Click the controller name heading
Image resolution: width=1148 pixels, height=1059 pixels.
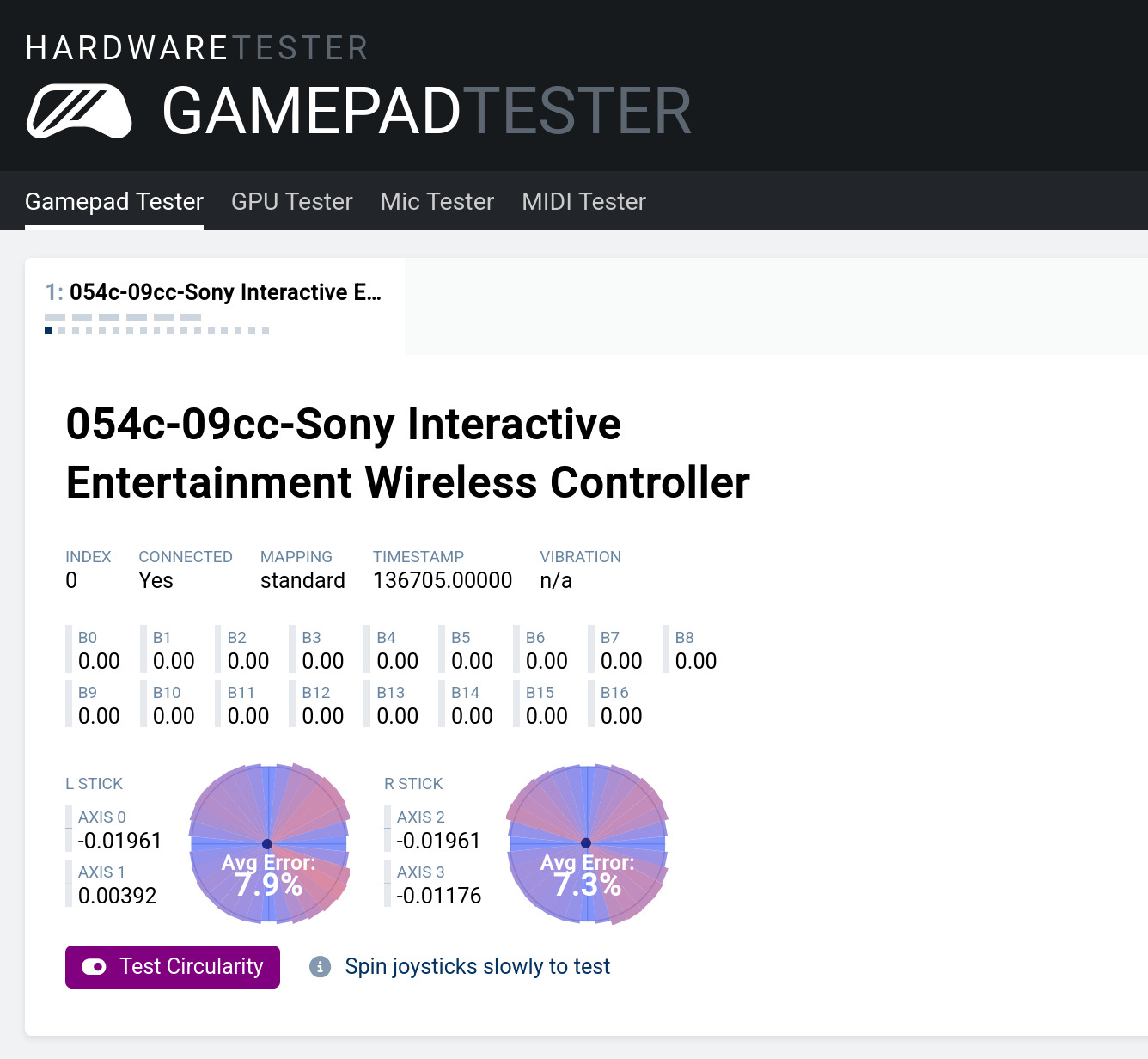tap(407, 453)
